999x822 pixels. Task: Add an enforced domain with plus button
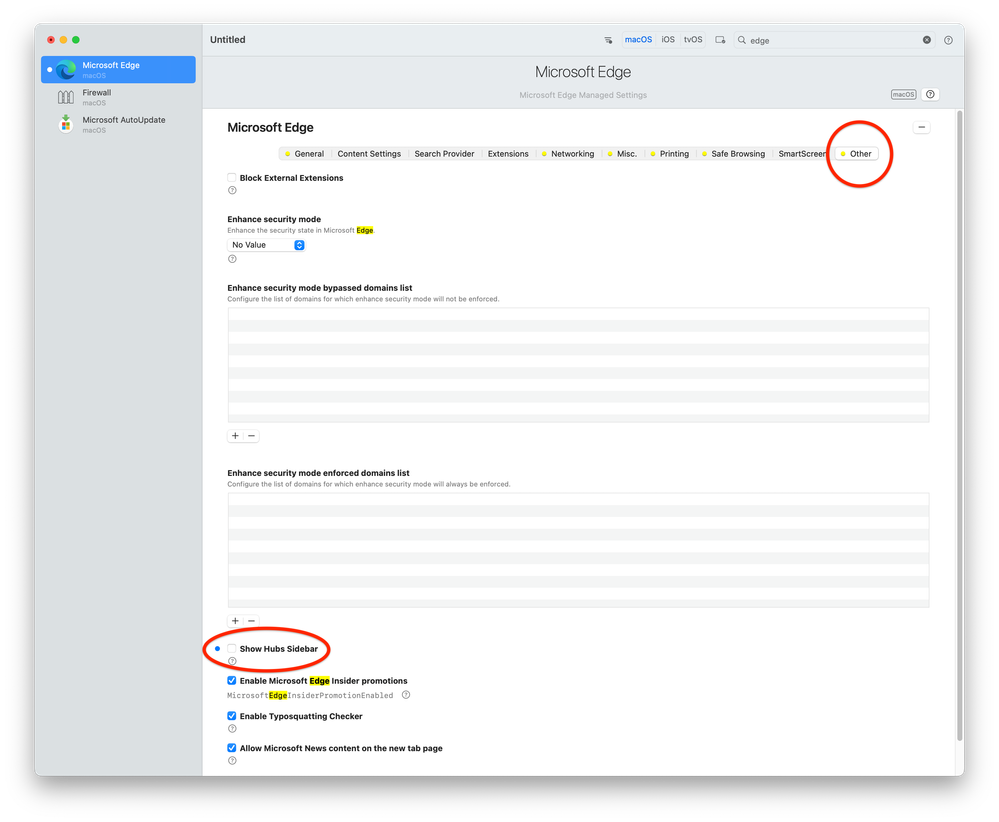[235, 621]
